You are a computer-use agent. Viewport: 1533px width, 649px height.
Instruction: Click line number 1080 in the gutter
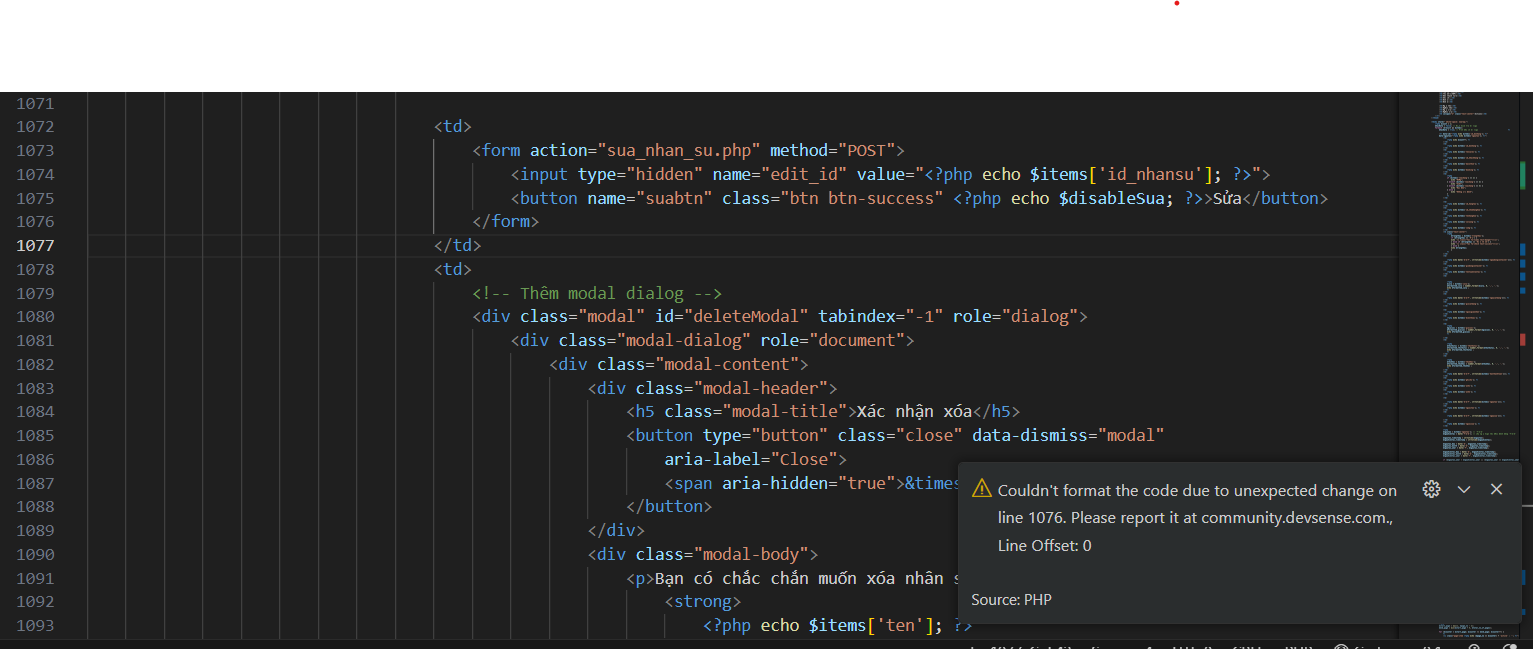(x=35, y=317)
